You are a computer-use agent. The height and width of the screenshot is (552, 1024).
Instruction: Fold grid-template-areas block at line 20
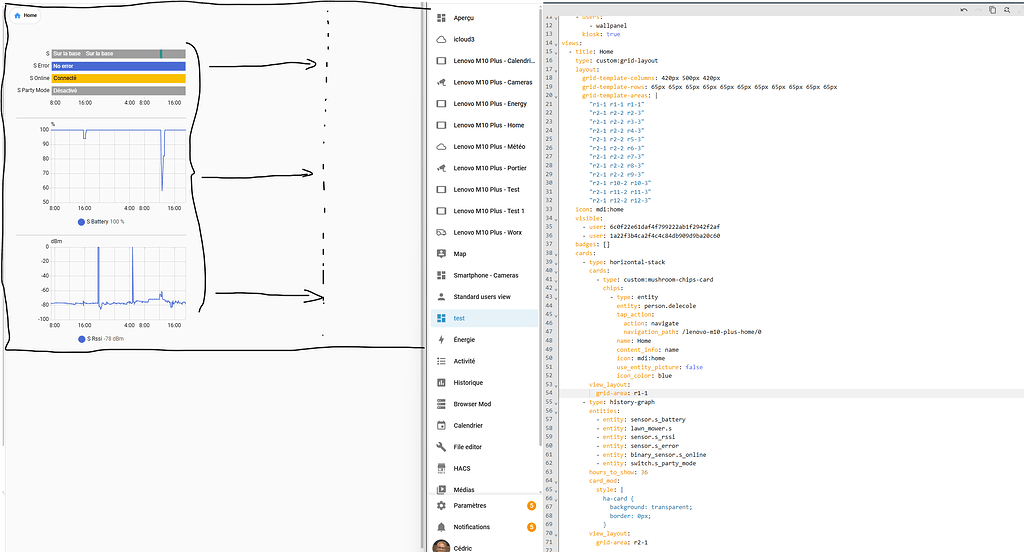click(556, 95)
